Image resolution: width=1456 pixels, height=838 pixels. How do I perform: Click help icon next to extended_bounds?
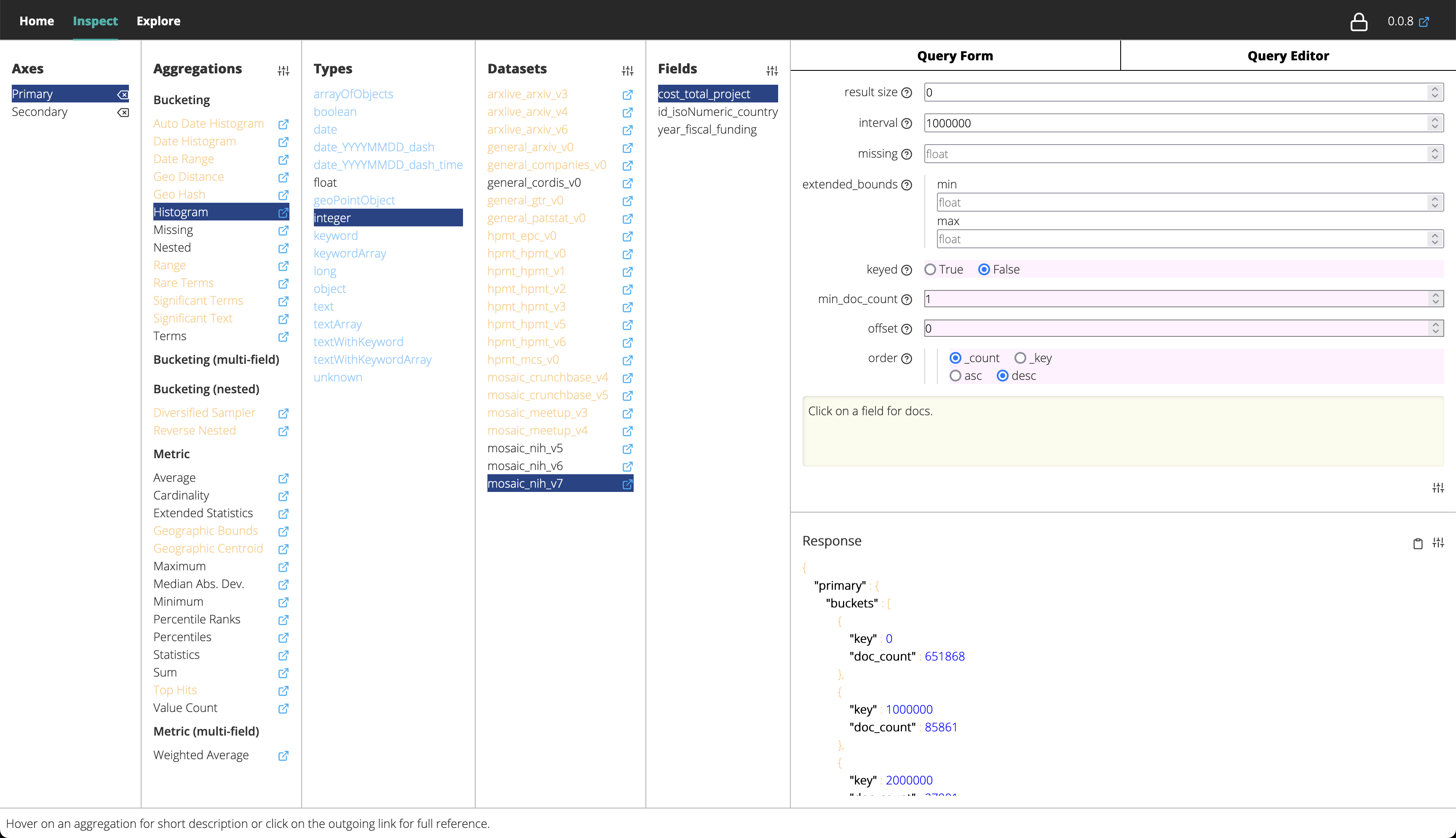click(x=907, y=185)
